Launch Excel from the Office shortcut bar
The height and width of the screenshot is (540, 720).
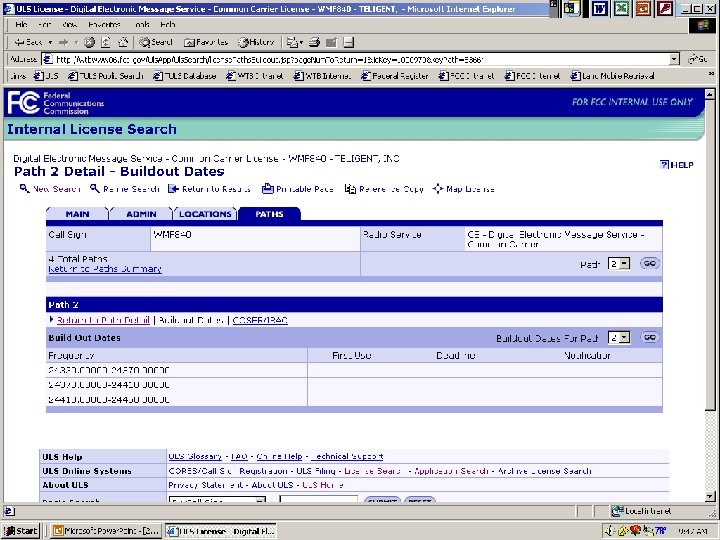pos(621,8)
